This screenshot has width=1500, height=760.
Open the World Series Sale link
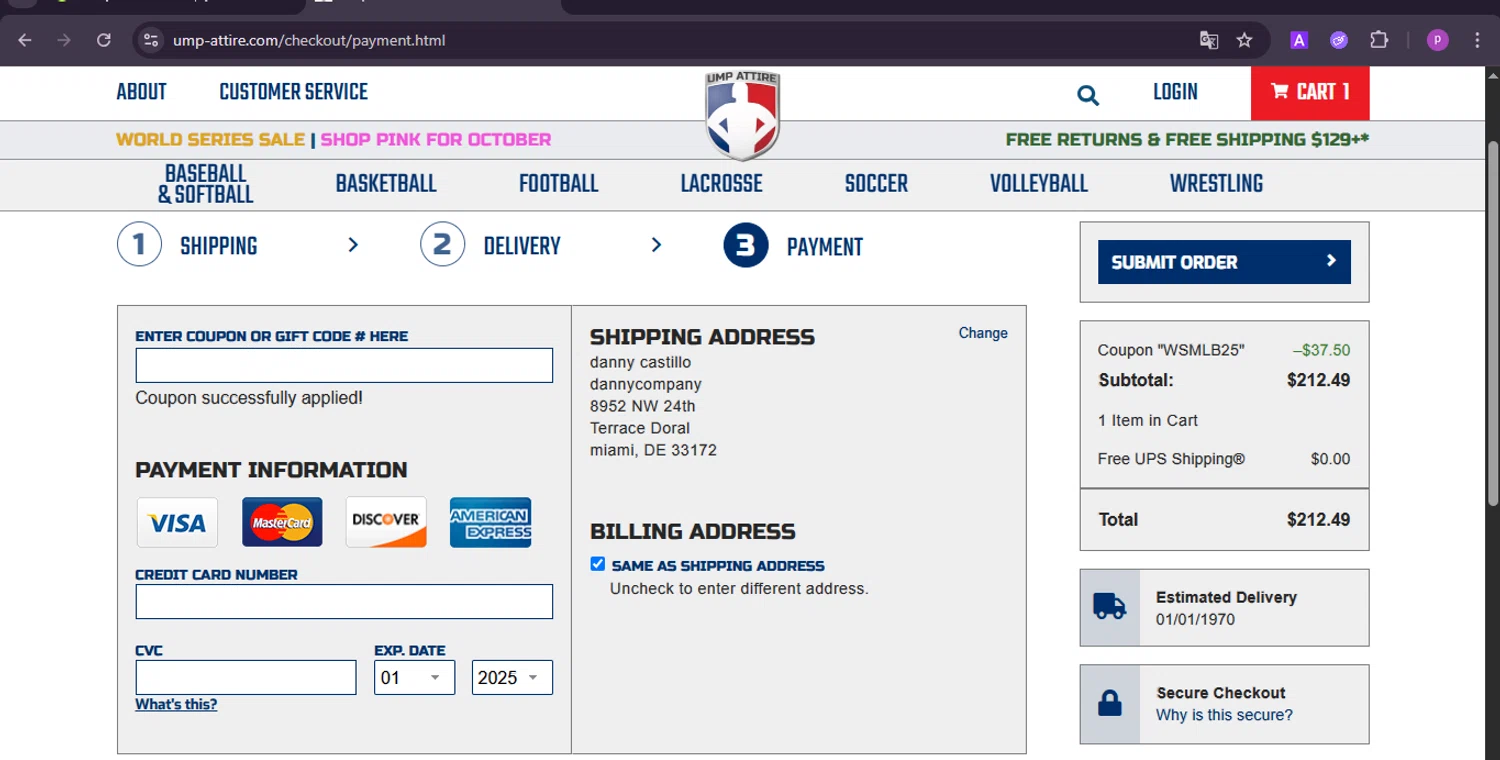point(210,140)
